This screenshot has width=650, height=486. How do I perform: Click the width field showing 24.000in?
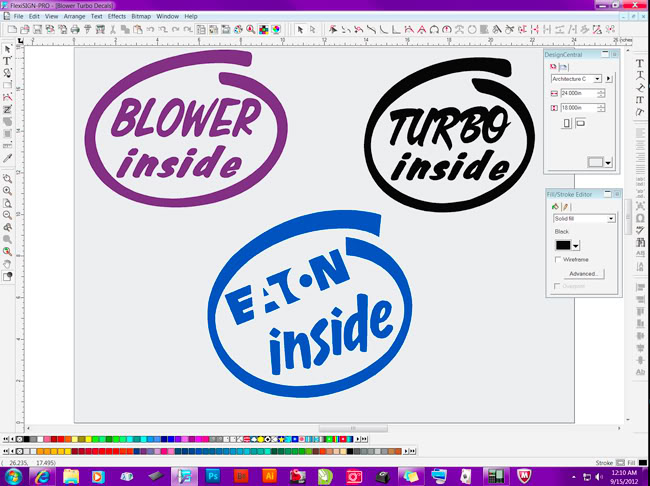coord(580,93)
